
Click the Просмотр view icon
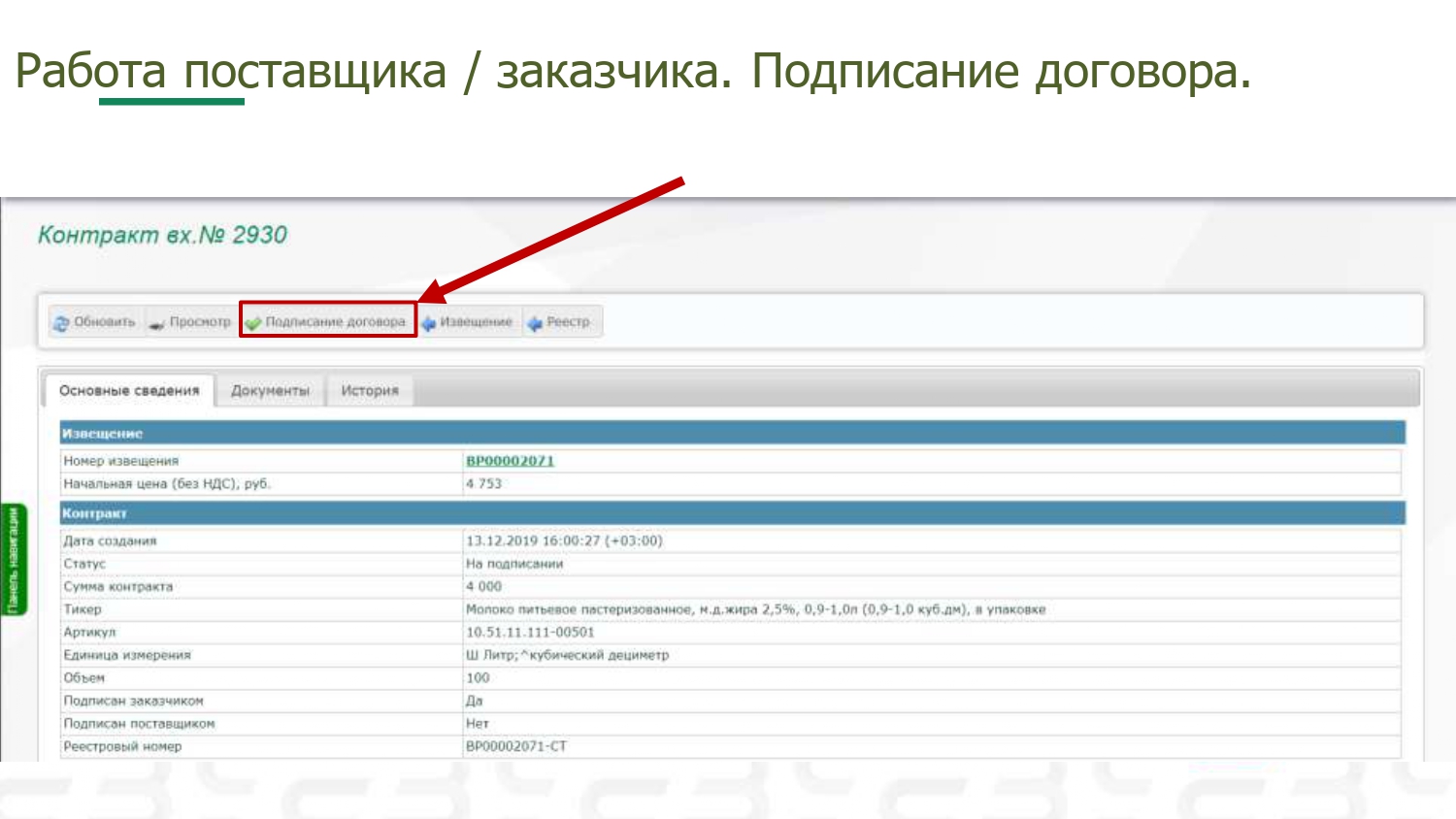(157, 323)
